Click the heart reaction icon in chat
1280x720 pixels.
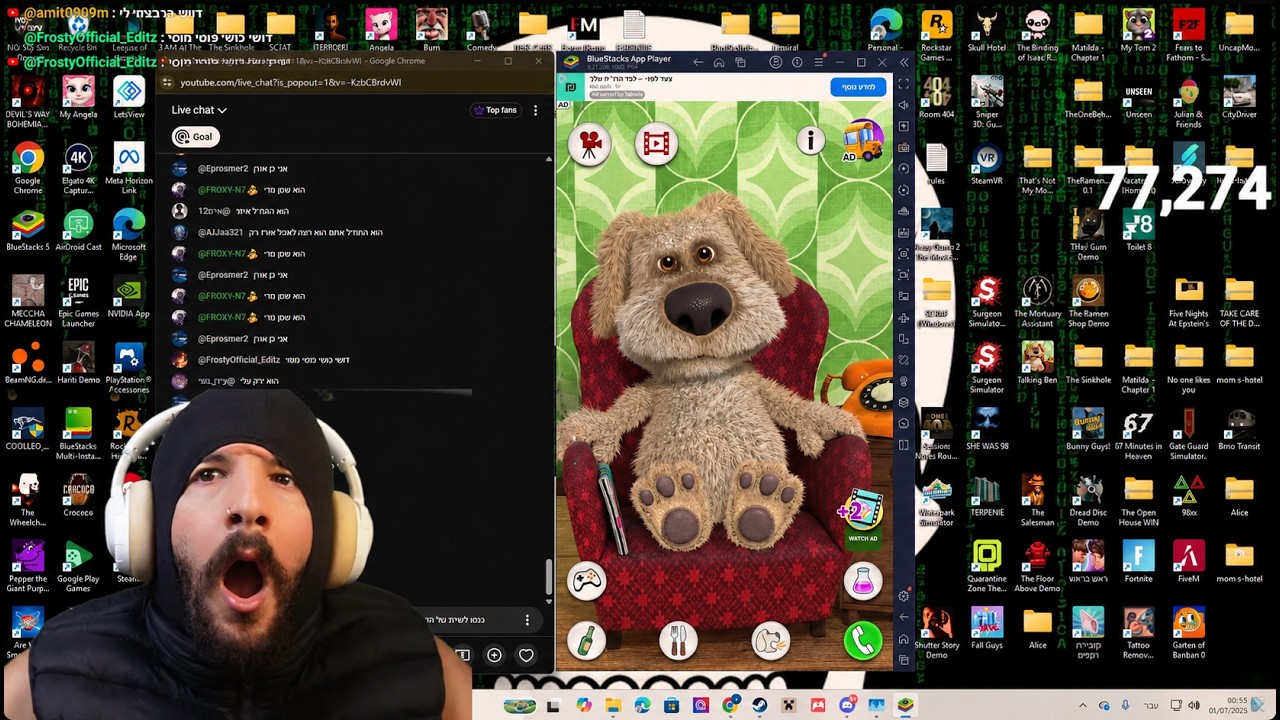pyautogui.click(x=526, y=655)
